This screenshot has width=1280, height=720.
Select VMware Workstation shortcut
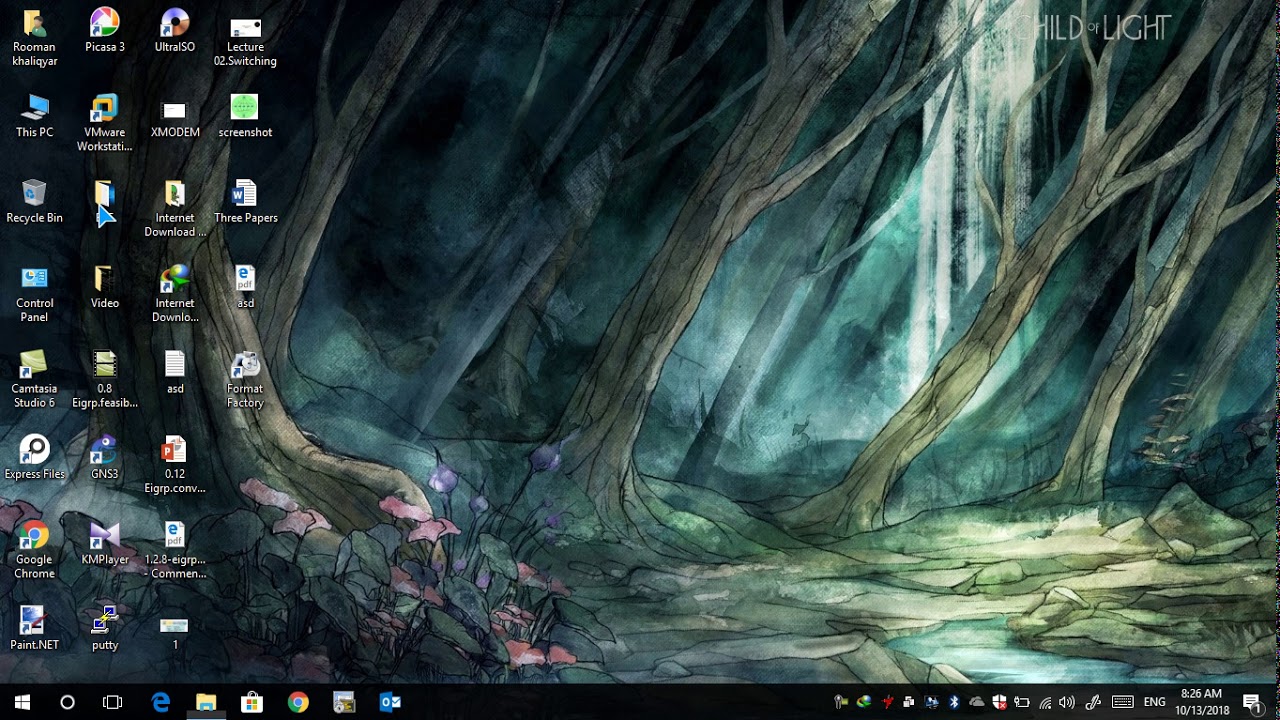105,123
